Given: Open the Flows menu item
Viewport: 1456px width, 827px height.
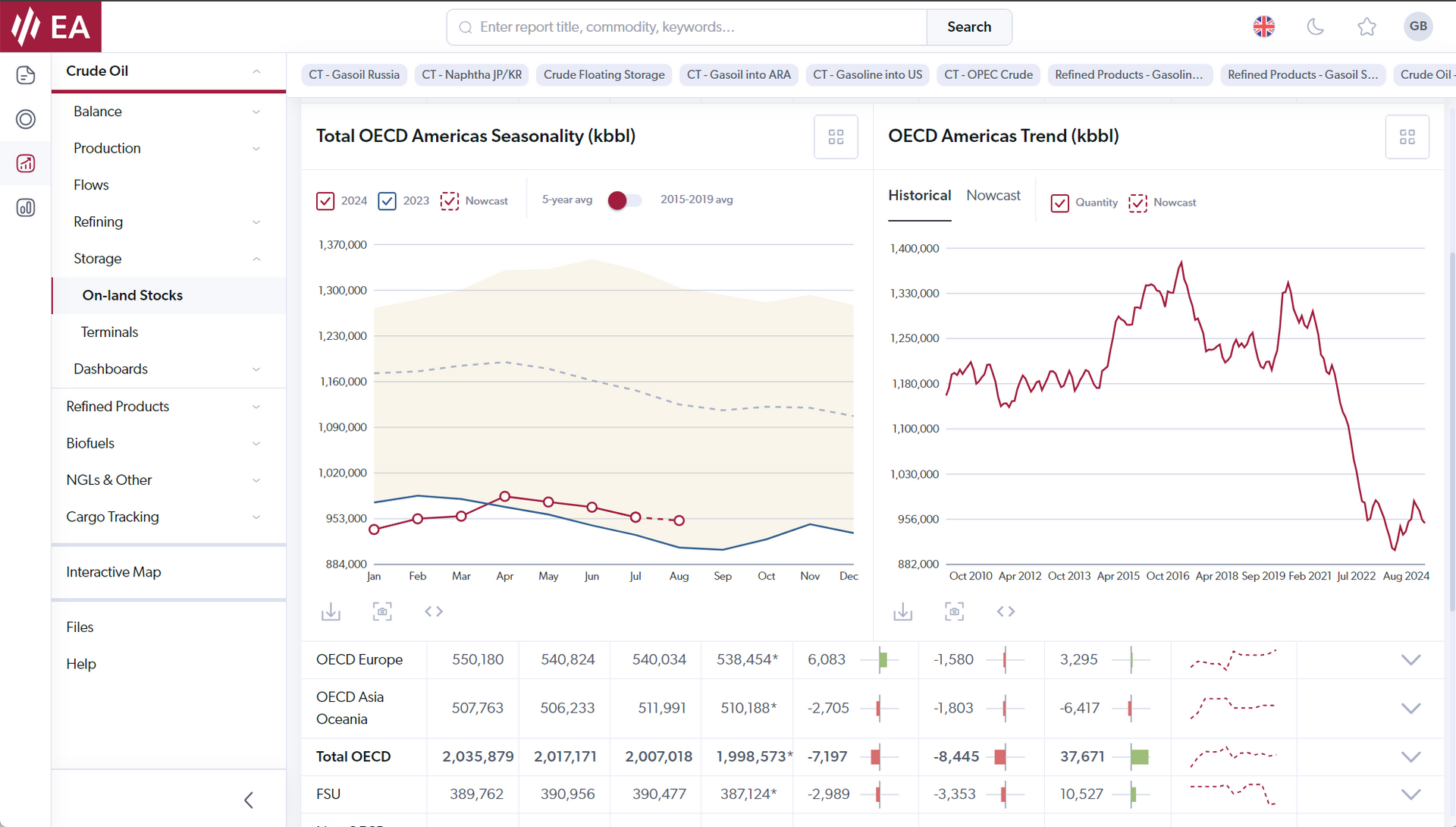Looking at the screenshot, I should click(91, 185).
